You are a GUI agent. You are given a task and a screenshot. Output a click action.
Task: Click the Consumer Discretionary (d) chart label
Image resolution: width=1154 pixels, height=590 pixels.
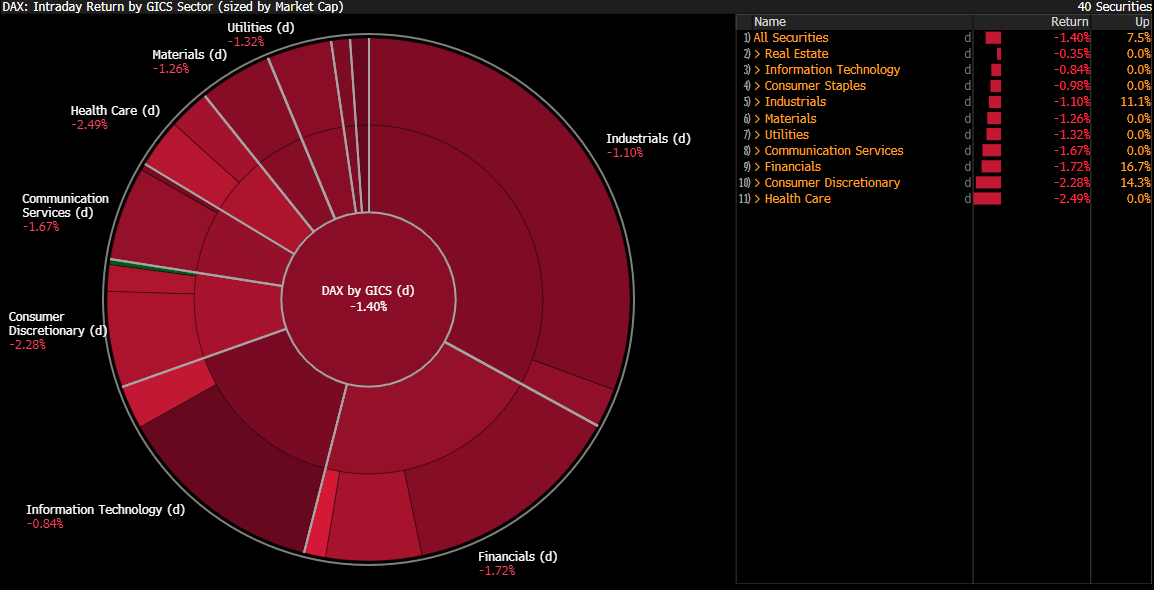(58, 324)
